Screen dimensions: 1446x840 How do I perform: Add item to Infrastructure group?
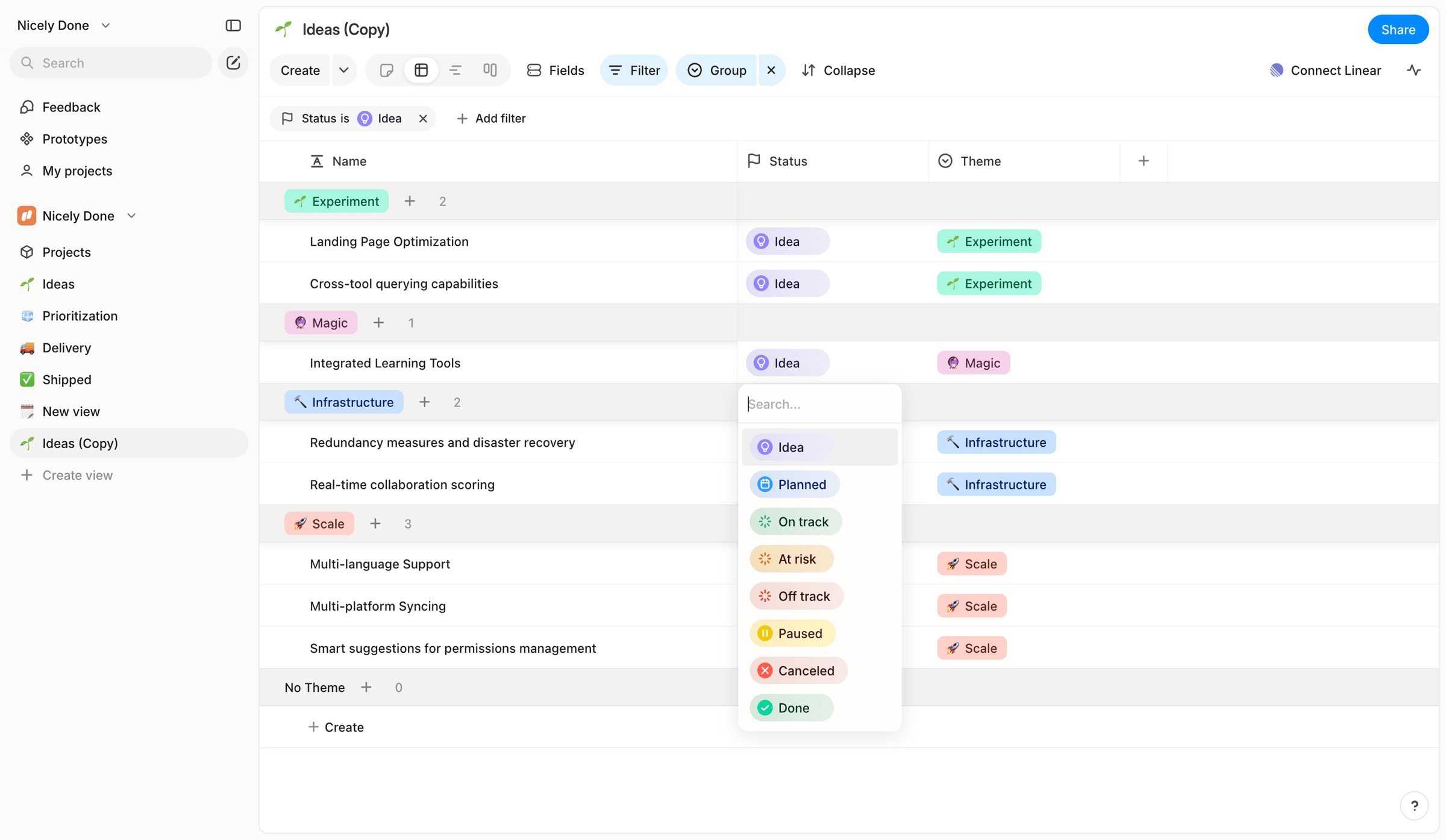(x=425, y=402)
